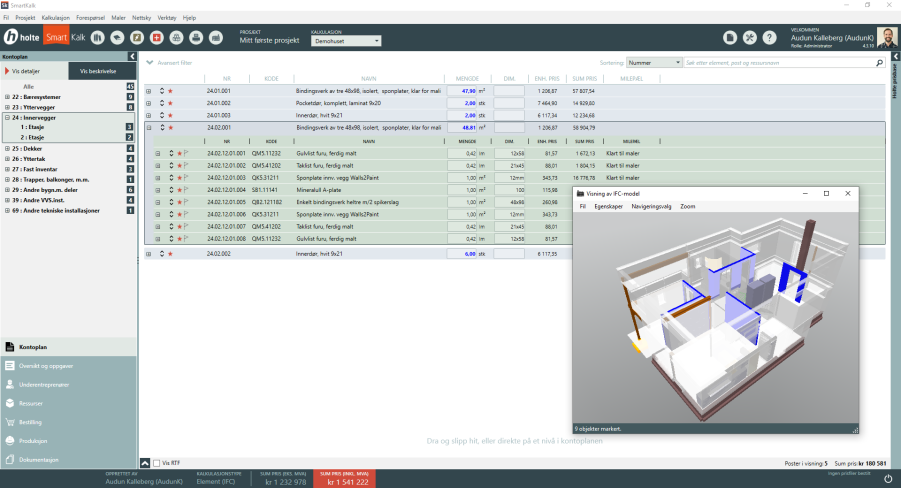901x488 pixels.
Task: Click flag icon on row 24.02.12.01.004
Action: (x=186, y=190)
